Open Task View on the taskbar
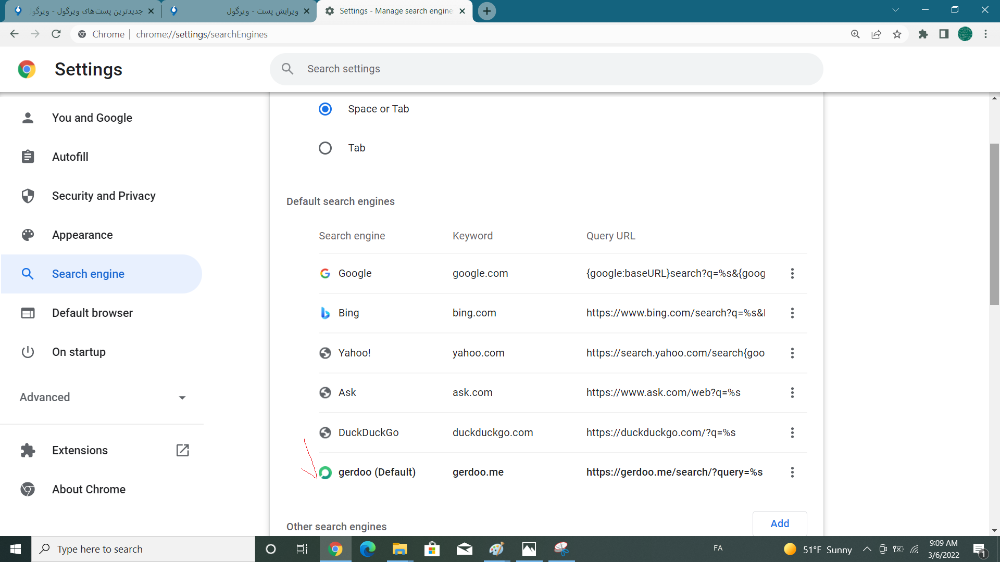 pos(302,549)
